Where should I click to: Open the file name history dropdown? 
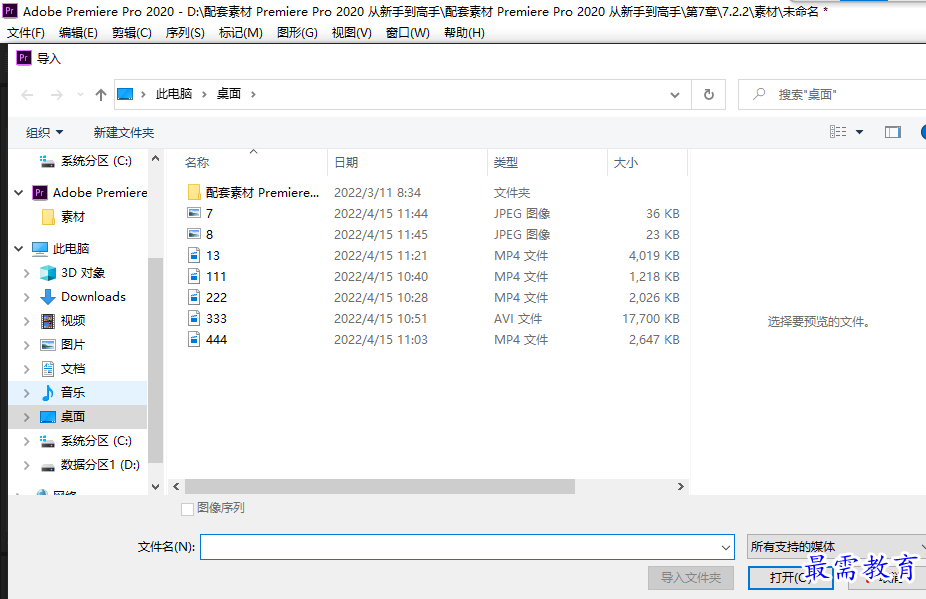(x=726, y=548)
